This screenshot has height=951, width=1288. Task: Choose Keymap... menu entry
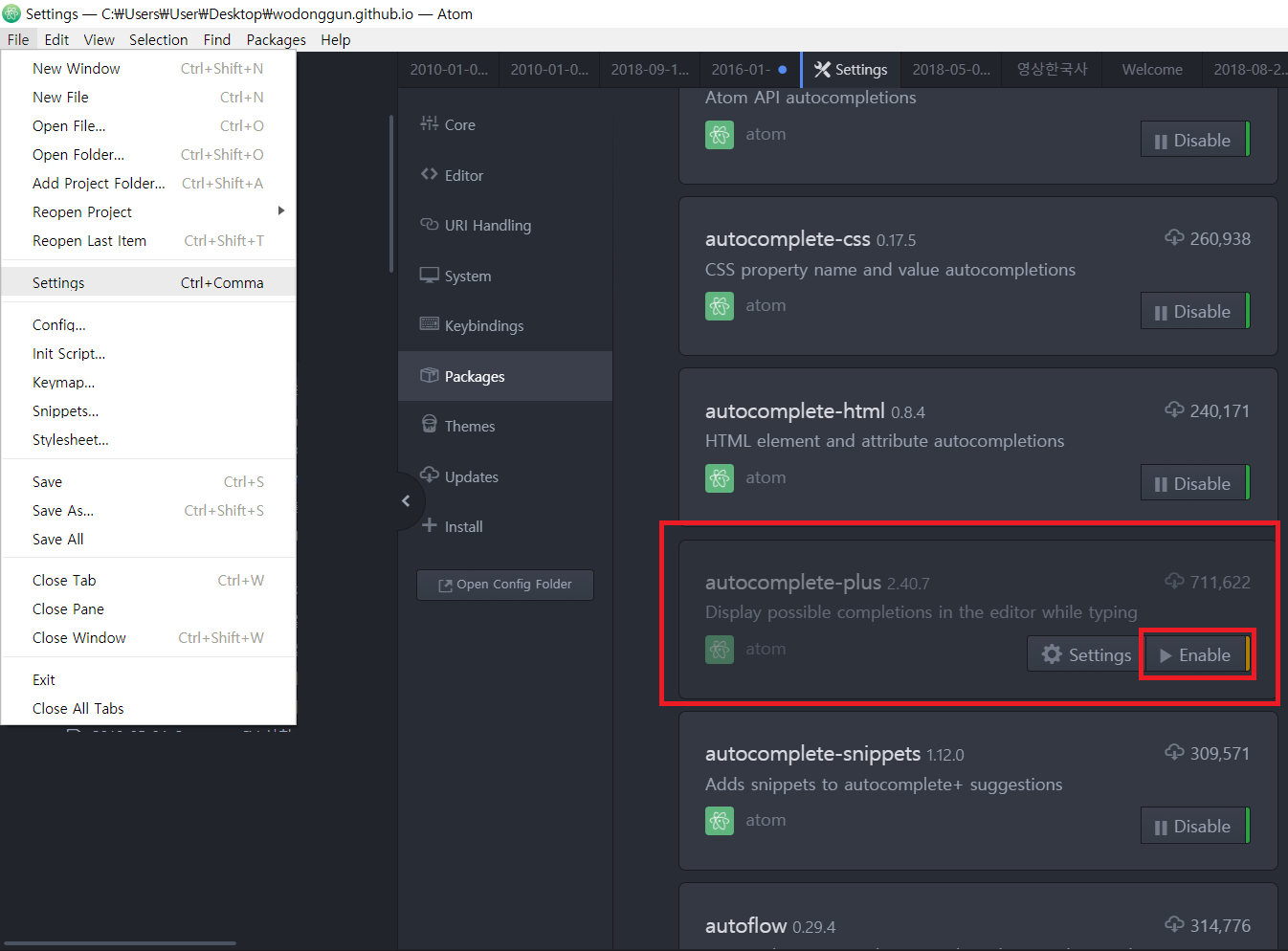pos(148,382)
